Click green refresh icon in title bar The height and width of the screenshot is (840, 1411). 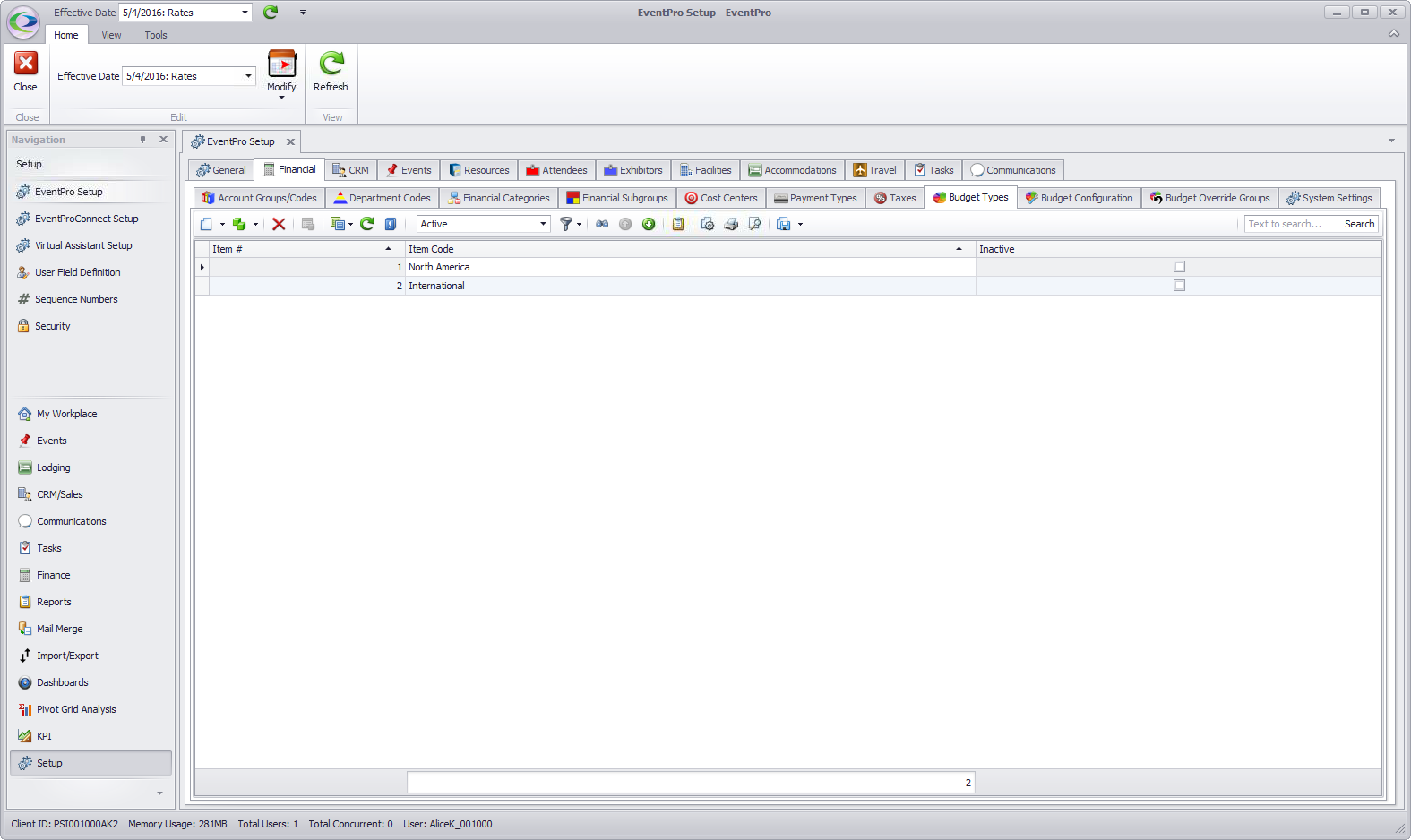pyautogui.click(x=271, y=12)
